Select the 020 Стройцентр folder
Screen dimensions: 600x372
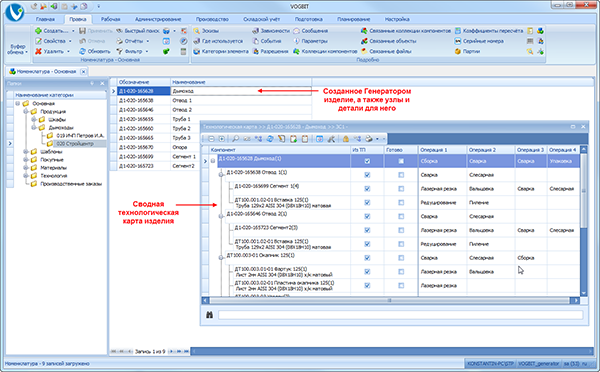[x=75, y=144]
